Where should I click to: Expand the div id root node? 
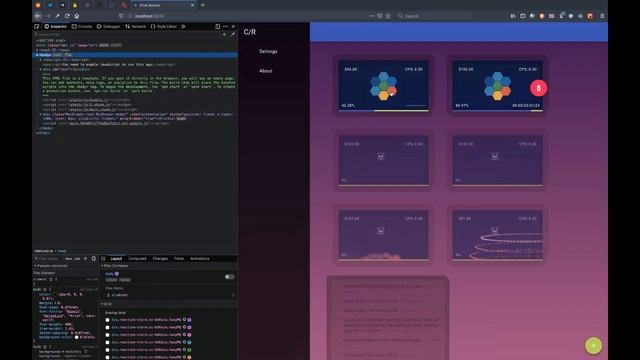(40, 69)
